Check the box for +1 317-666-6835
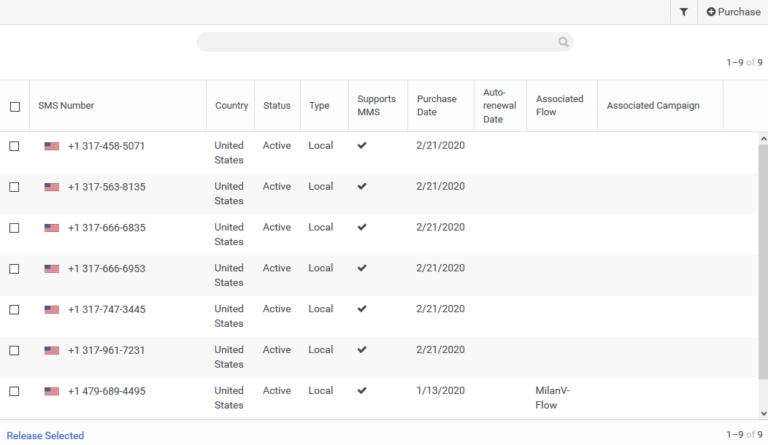The width and height of the screenshot is (768, 445). [x=14, y=228]
